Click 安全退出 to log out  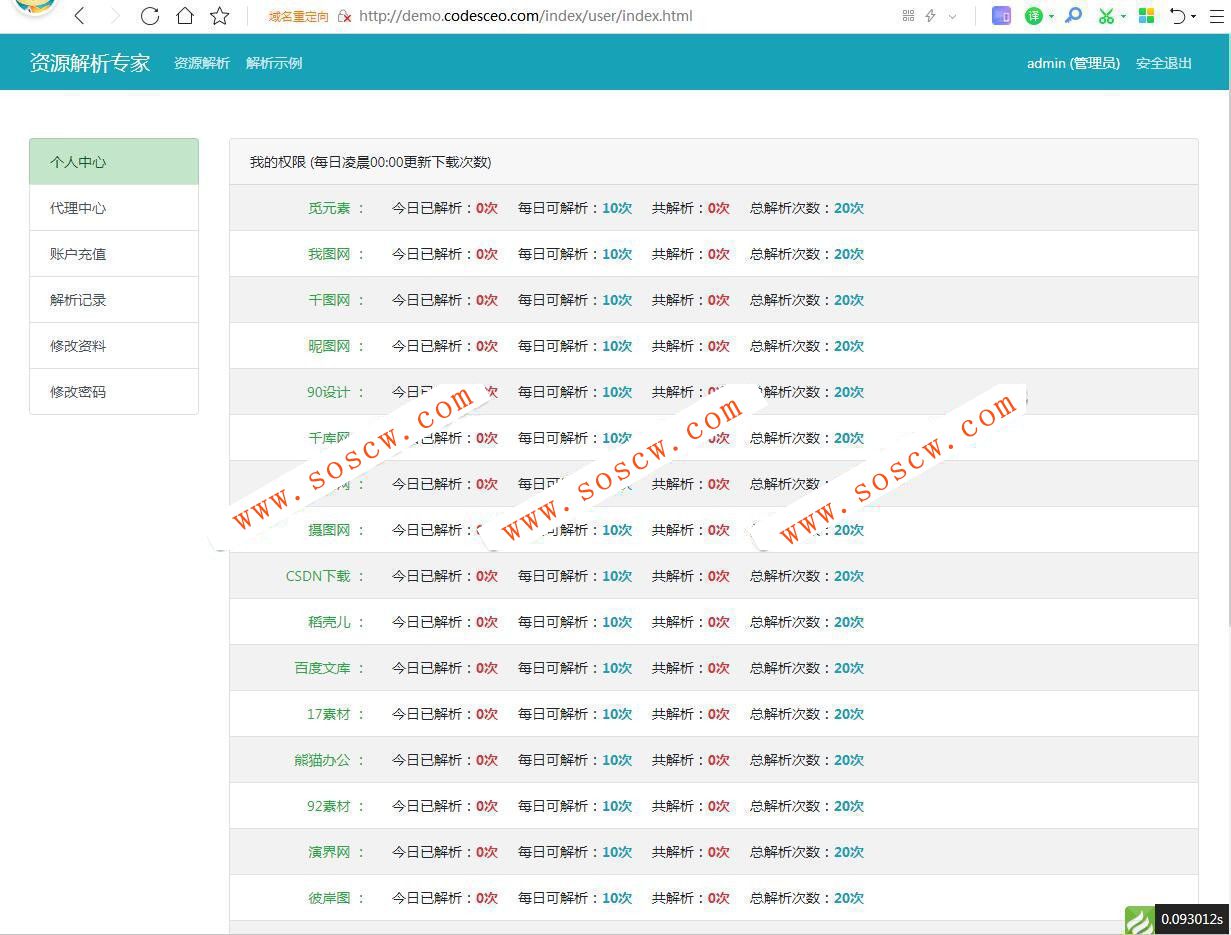1164,63
